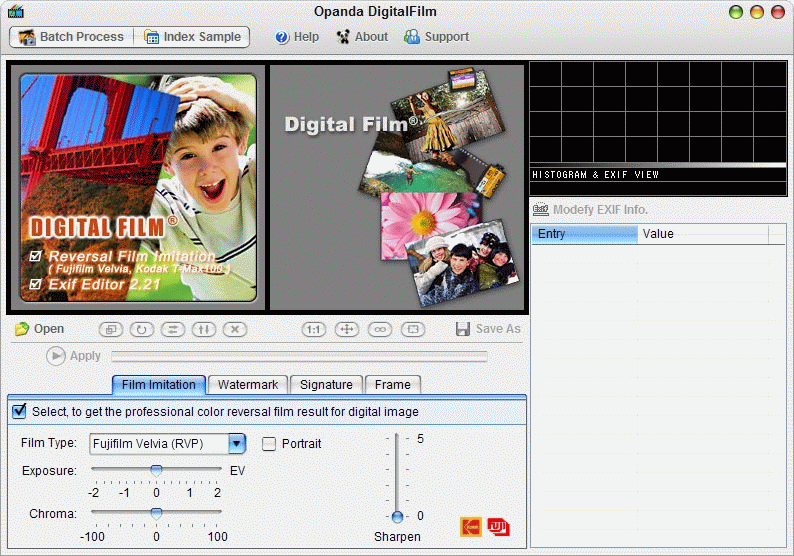Click the Sharpen vertical slider handle
The image size is (794, 556).
(x=398, y=517)
